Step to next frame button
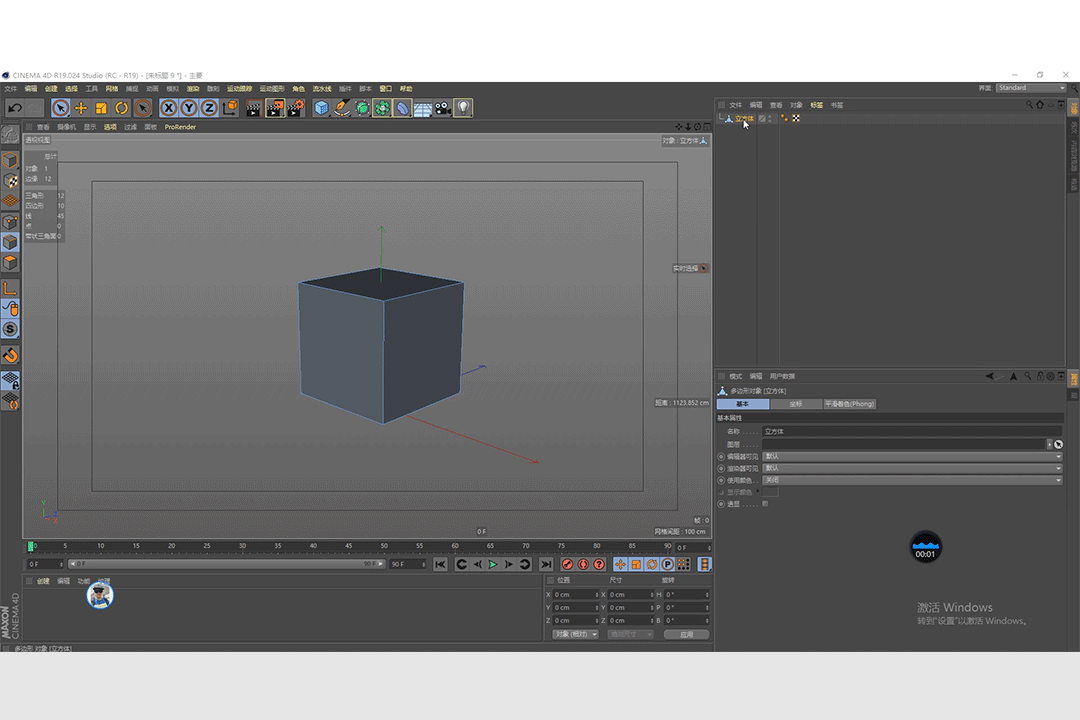This screenshot has height=720, width=1080. pyautogui.click(x=509, y=564)
